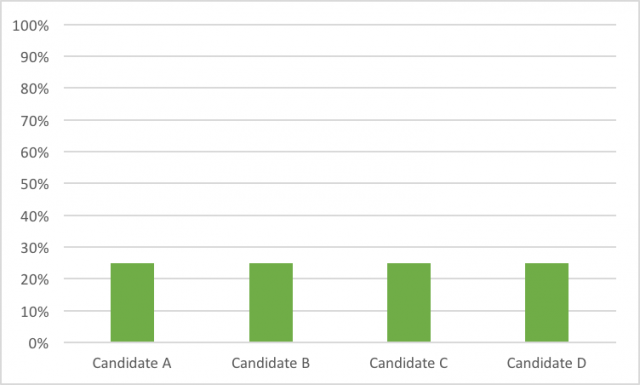Screen dimensions: 640x385
Task: Click the 90% axis label
Action: point(35,57)
